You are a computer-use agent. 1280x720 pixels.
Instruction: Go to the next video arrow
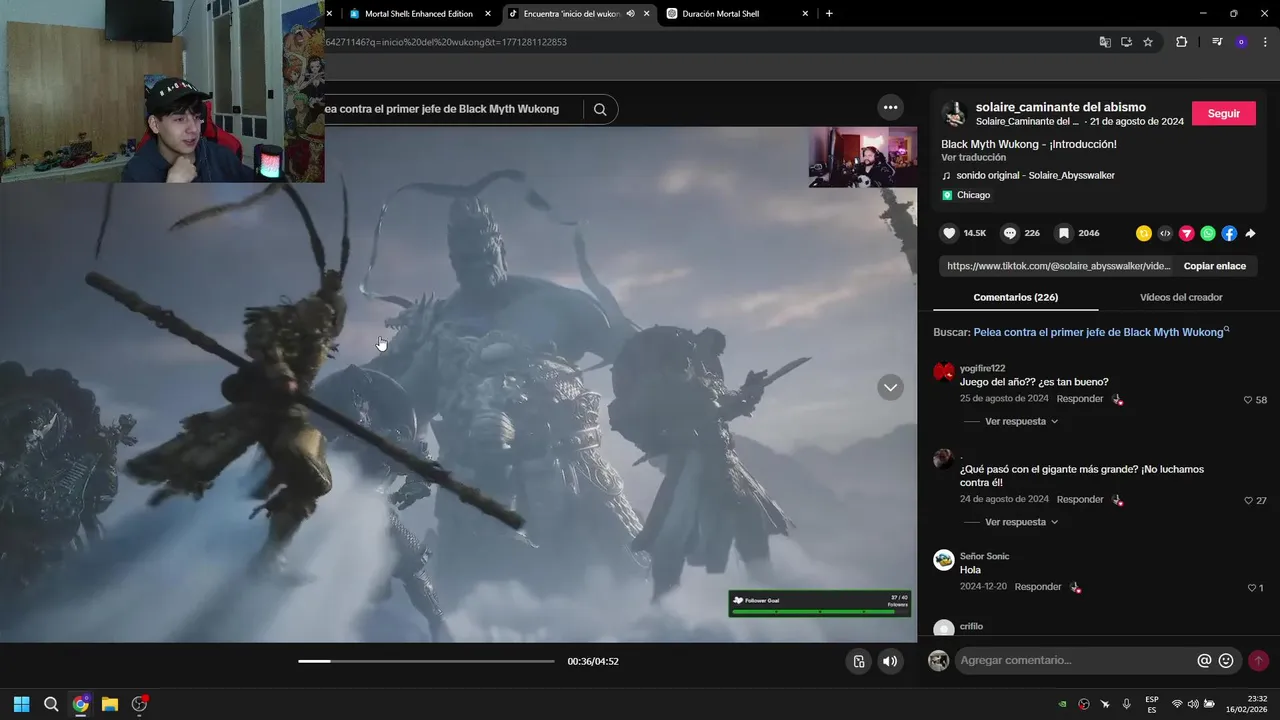pos(890,387)
